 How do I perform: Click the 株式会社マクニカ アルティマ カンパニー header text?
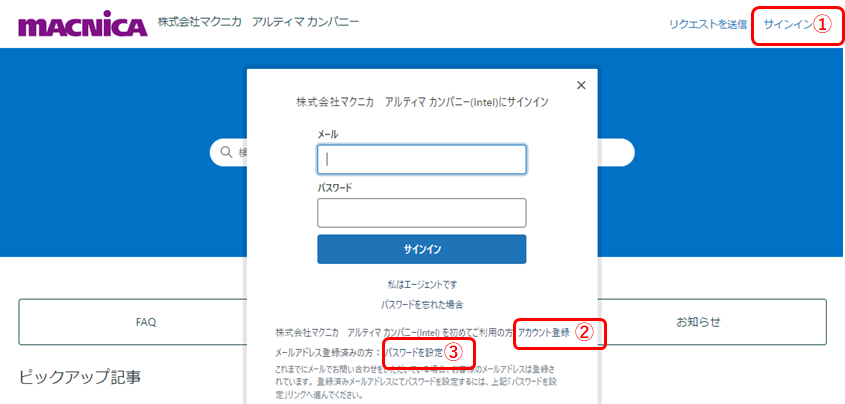tap(258, 23)
